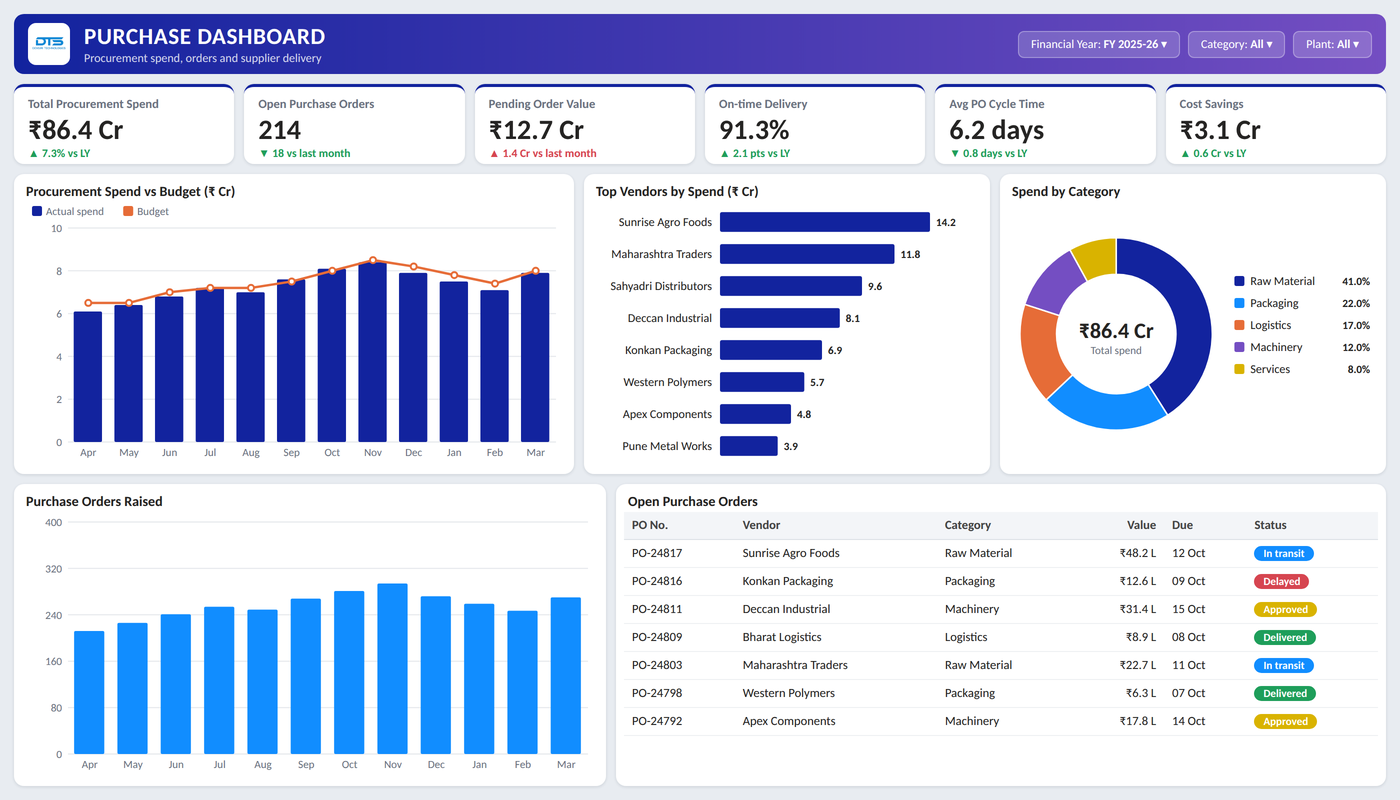Expand the Category filter dropdown
1400x800 pixels.
pyautogui.click(x=1236, y=44)
